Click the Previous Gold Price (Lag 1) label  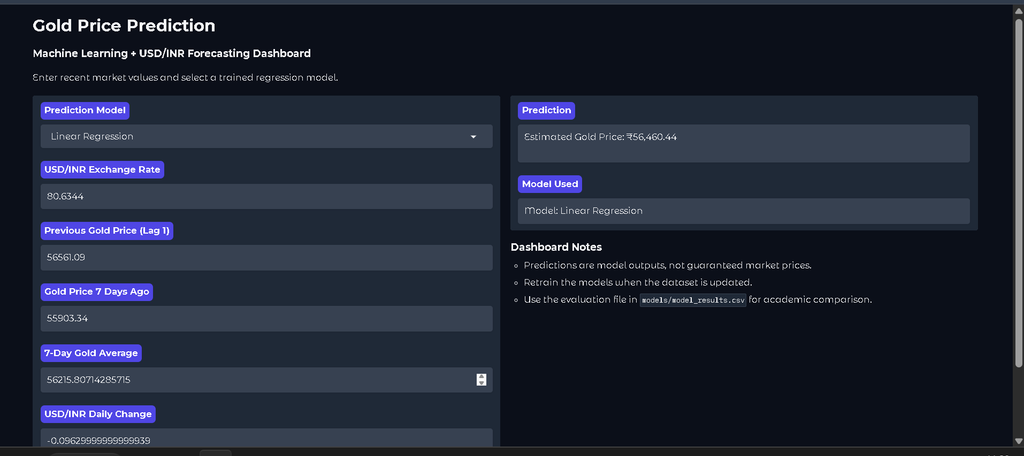pyautogui.click(x=106, y=231)
